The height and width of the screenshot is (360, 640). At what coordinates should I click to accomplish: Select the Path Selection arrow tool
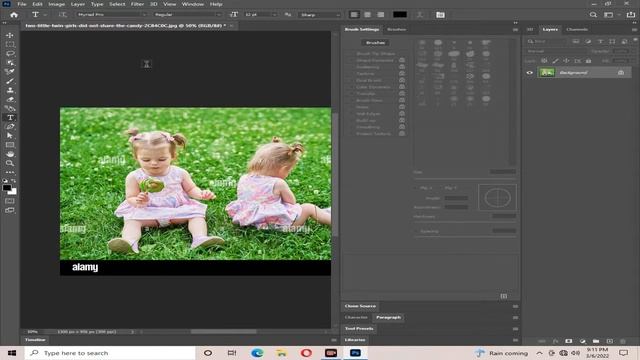[10, 136]
